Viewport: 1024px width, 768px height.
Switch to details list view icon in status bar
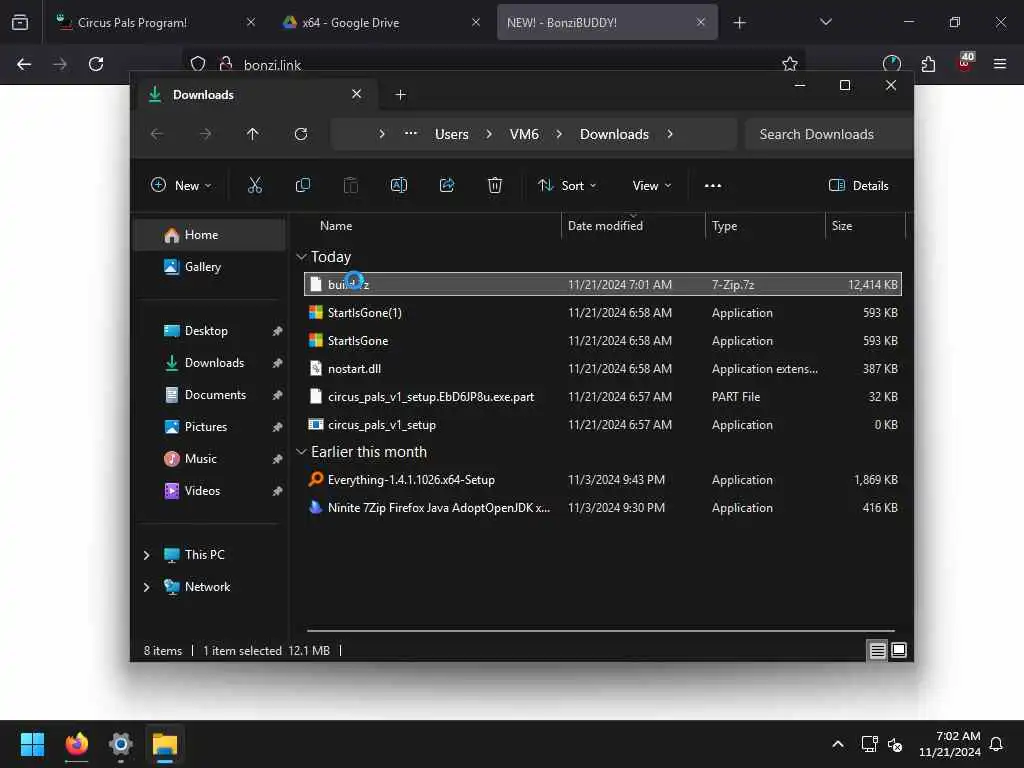point(877,650)
